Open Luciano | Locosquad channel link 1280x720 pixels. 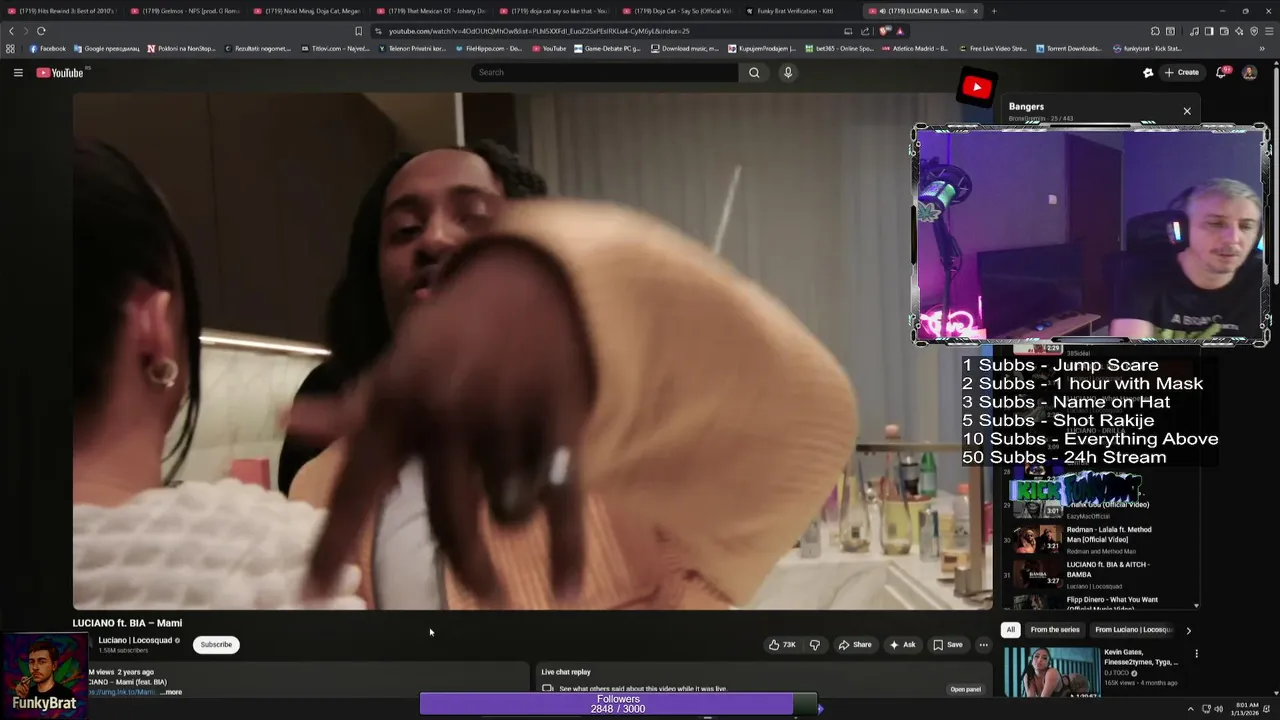click(x=135, y=640)
